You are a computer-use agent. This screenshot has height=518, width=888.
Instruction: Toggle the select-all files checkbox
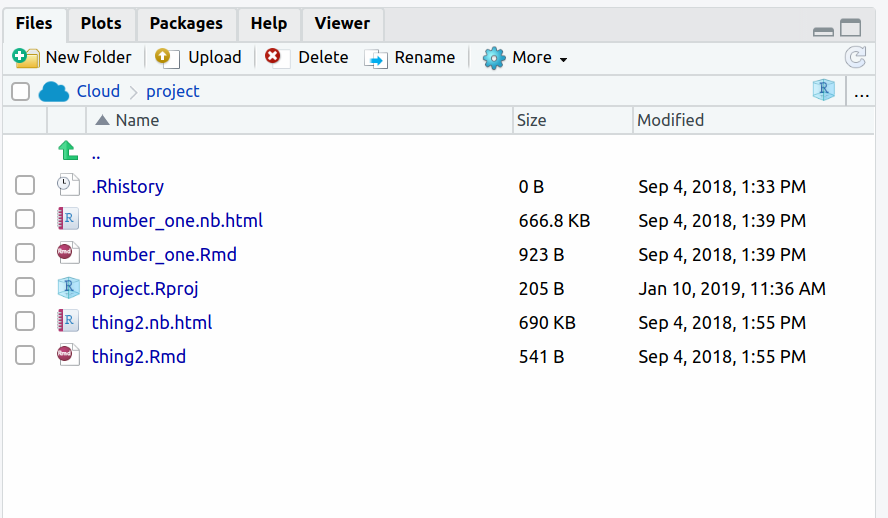20,92
